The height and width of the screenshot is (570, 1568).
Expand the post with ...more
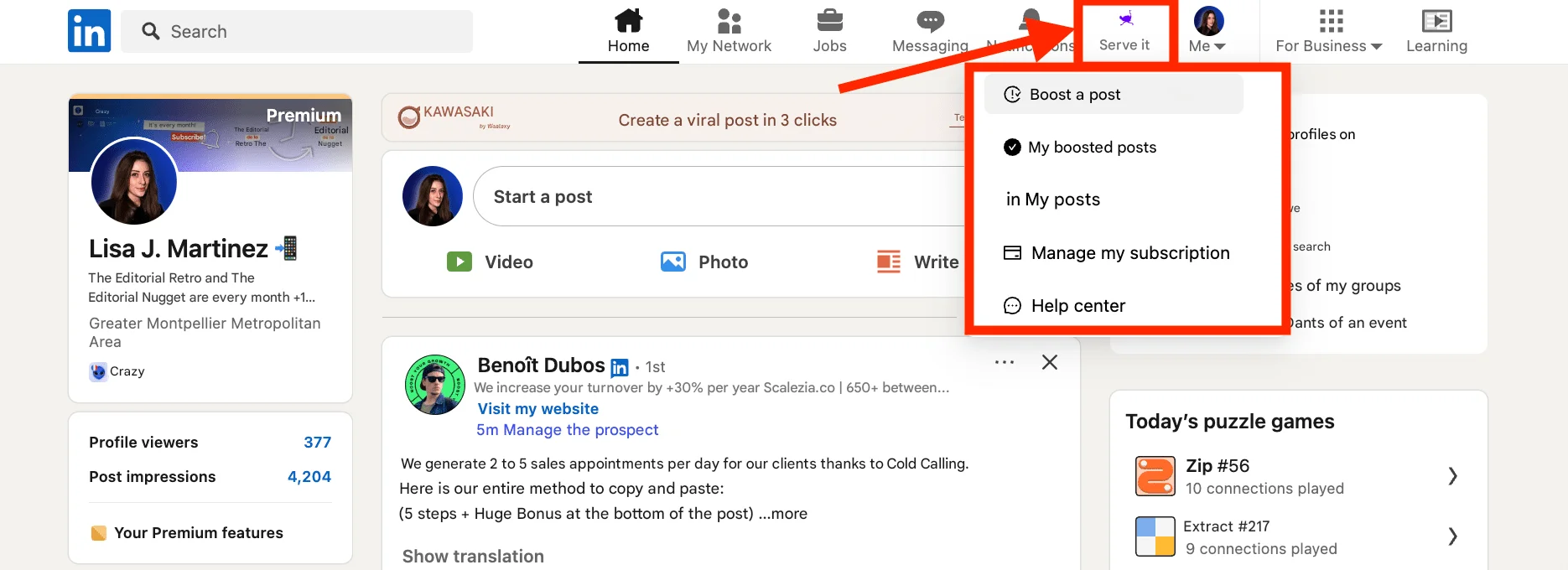tap(783, 513)
